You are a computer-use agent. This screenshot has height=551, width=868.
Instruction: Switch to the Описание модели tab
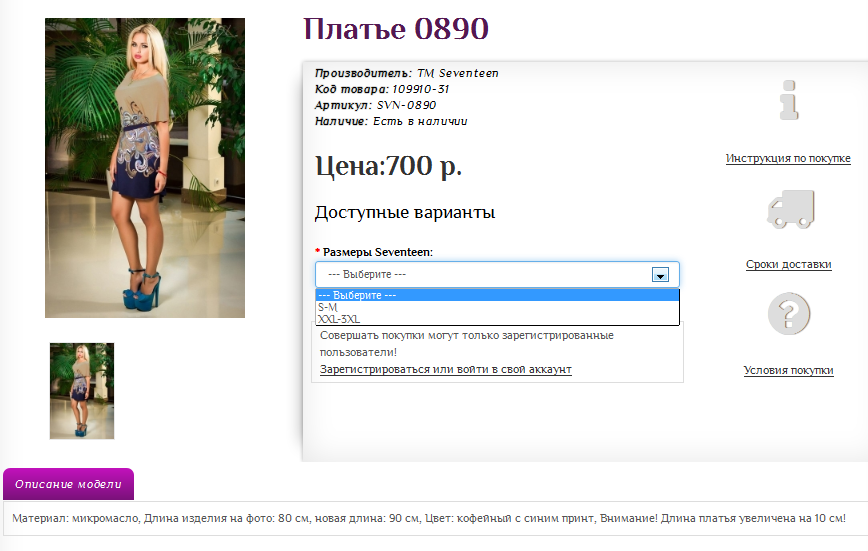pos(68,484)
